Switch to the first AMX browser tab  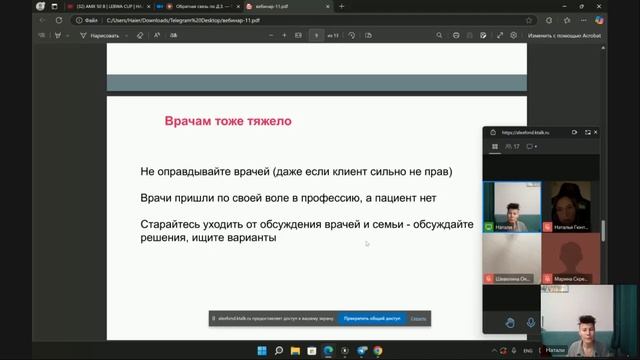[x=109, y=7]
